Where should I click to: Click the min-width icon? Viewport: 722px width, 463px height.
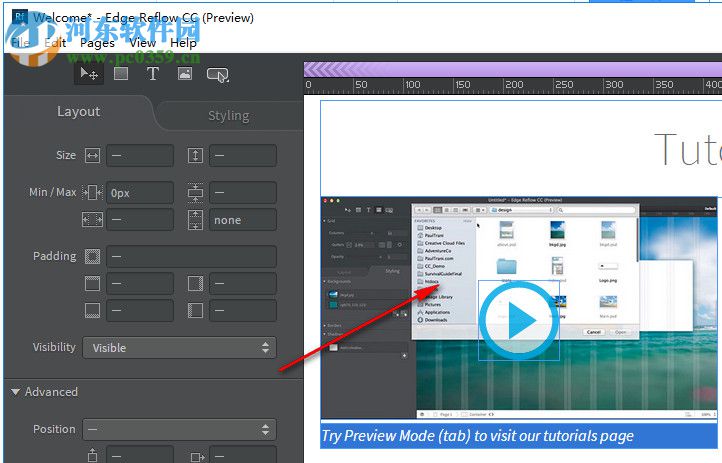pyautogui.click(x=92, y=192)
